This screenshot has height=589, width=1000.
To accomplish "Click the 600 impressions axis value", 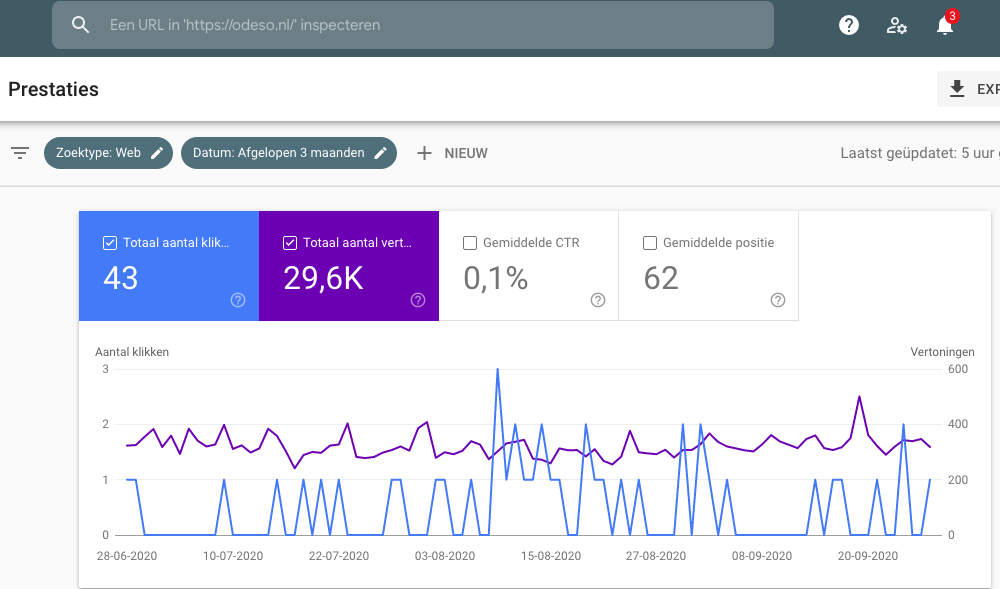I will coord(958,369).
